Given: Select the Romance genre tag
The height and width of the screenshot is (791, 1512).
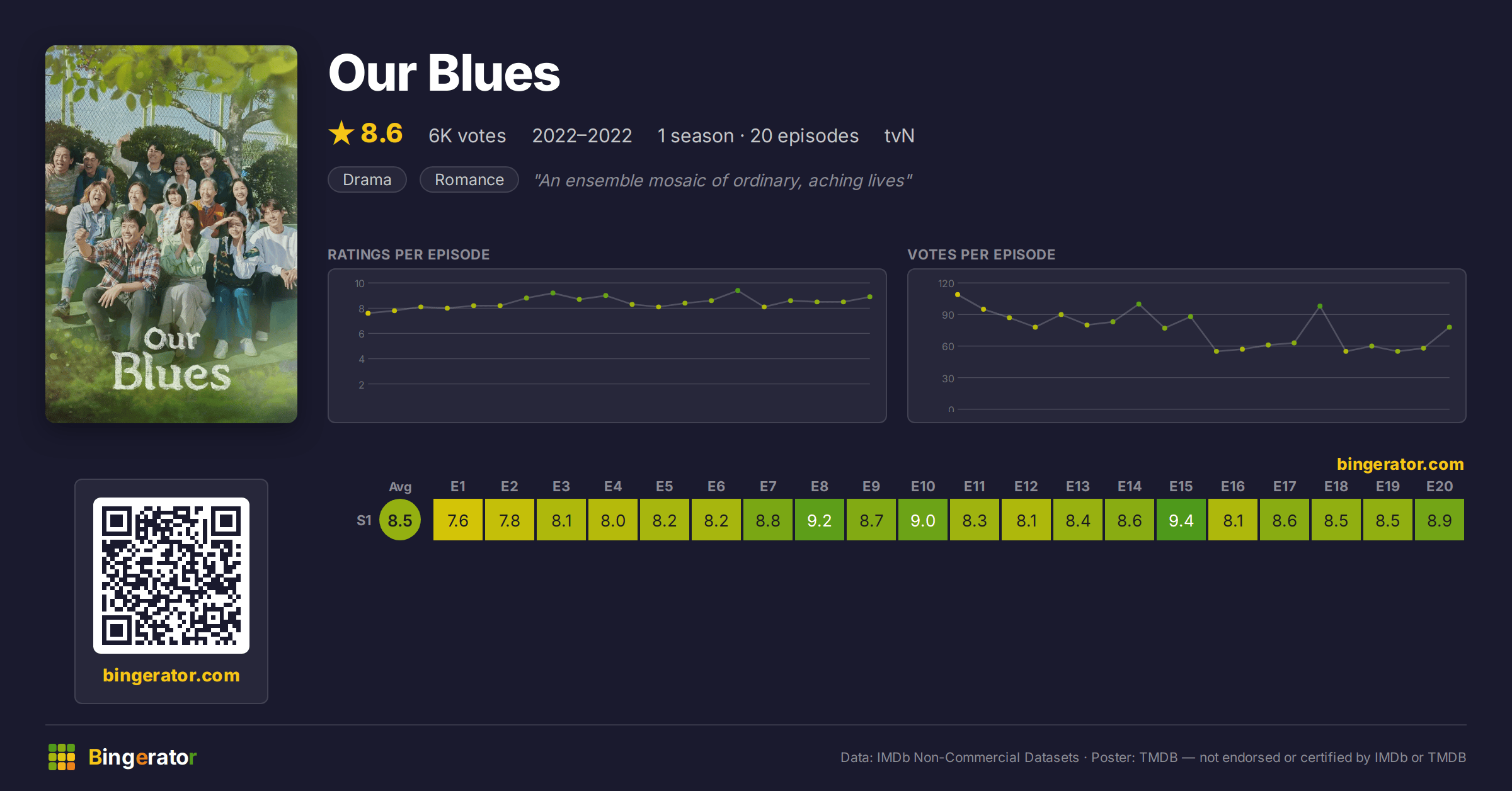Looking at the screenshot, I should point(469,179).
